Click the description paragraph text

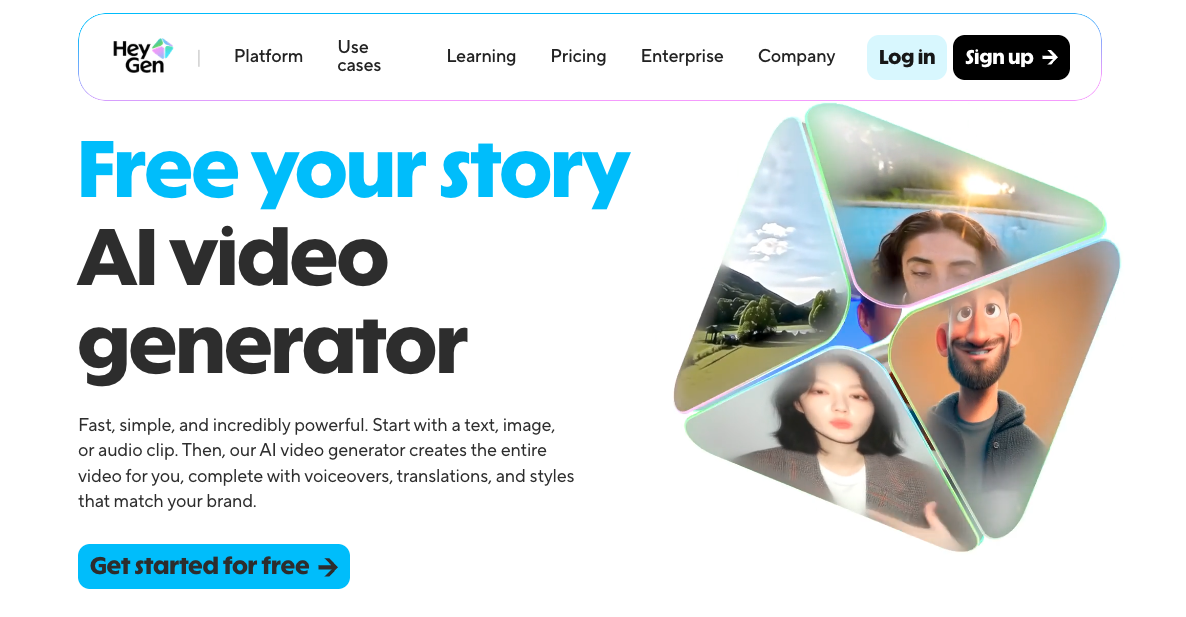[326, 463]
